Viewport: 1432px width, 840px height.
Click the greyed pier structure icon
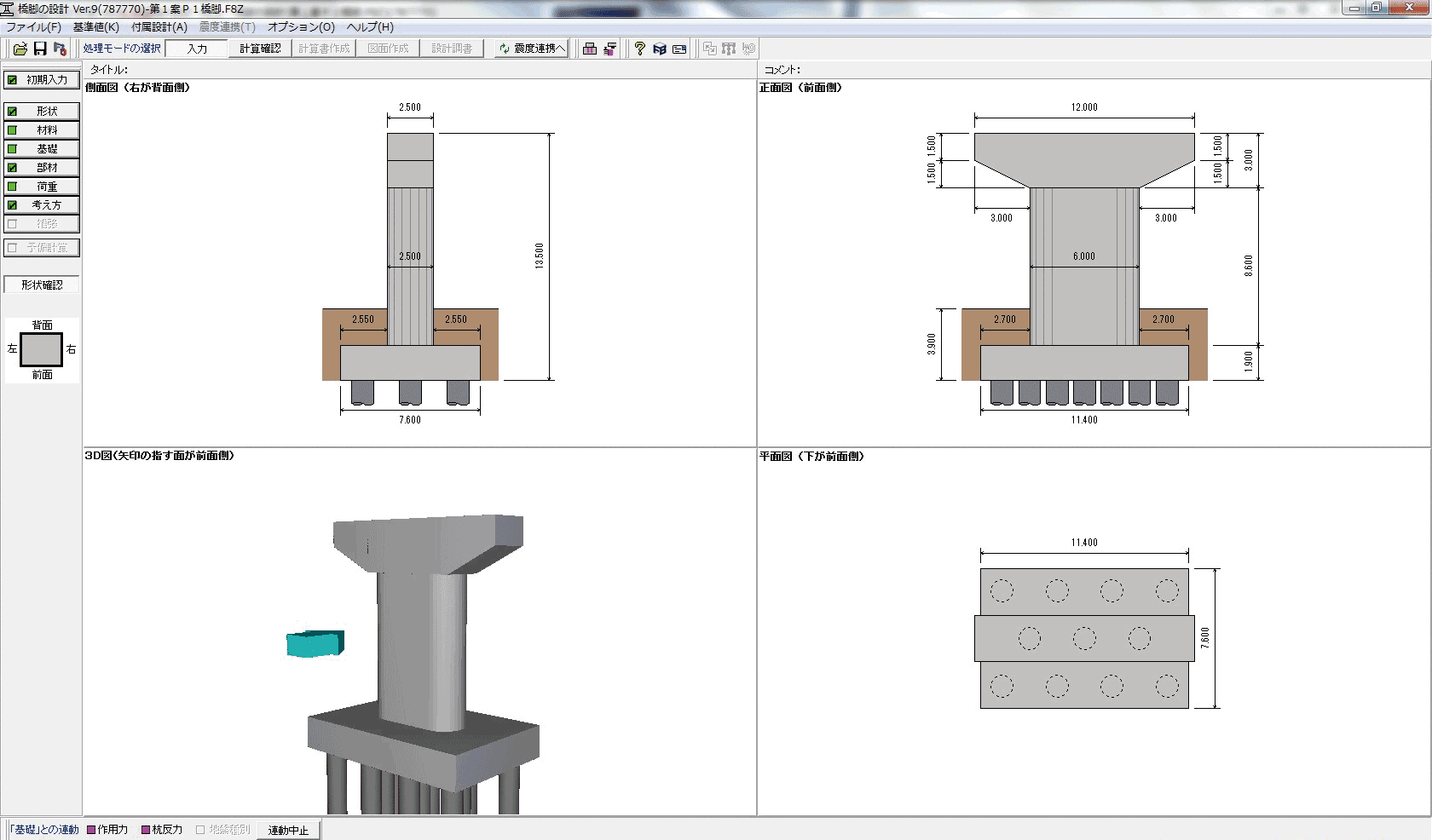(x=729, y=49)
